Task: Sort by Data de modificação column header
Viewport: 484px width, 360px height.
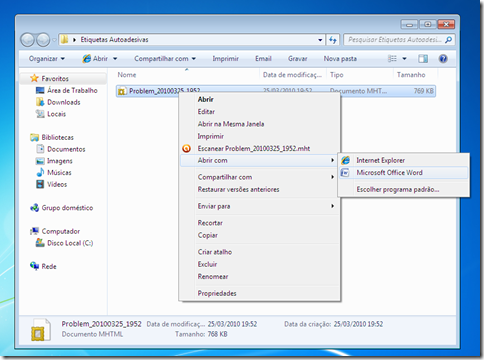Action: [x=293, y=75]
